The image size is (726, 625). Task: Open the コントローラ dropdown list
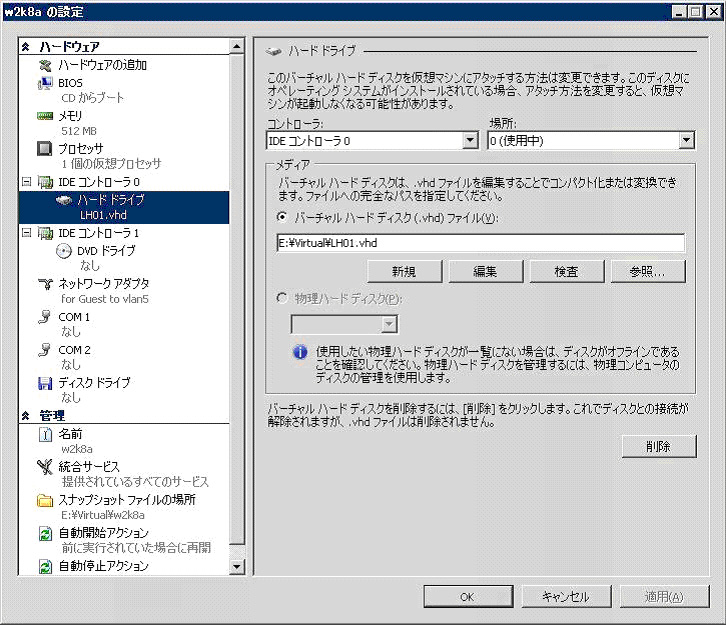pyautogui.click(x=470, y=141)
